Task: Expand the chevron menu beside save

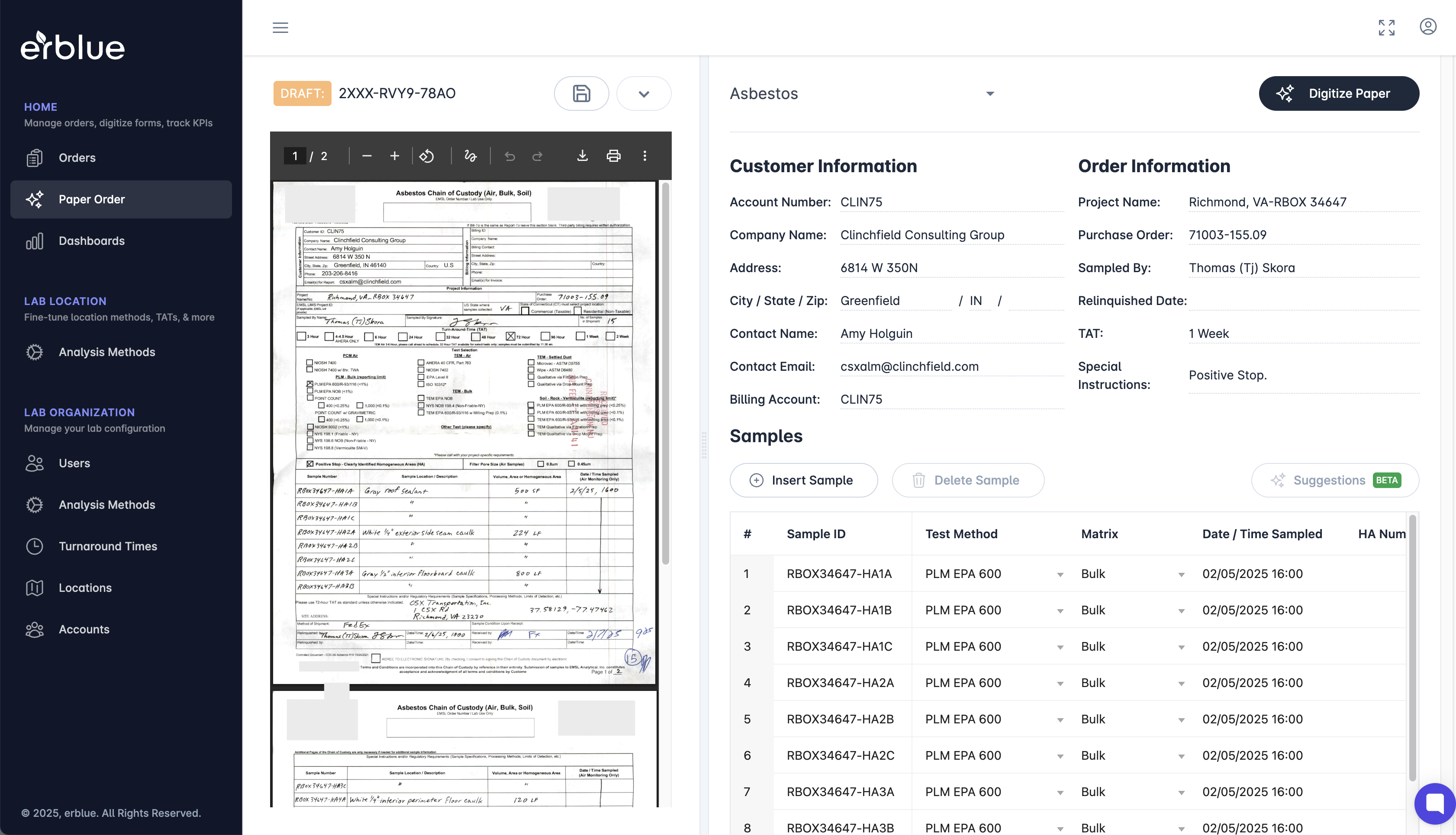Action: point(644,93)
